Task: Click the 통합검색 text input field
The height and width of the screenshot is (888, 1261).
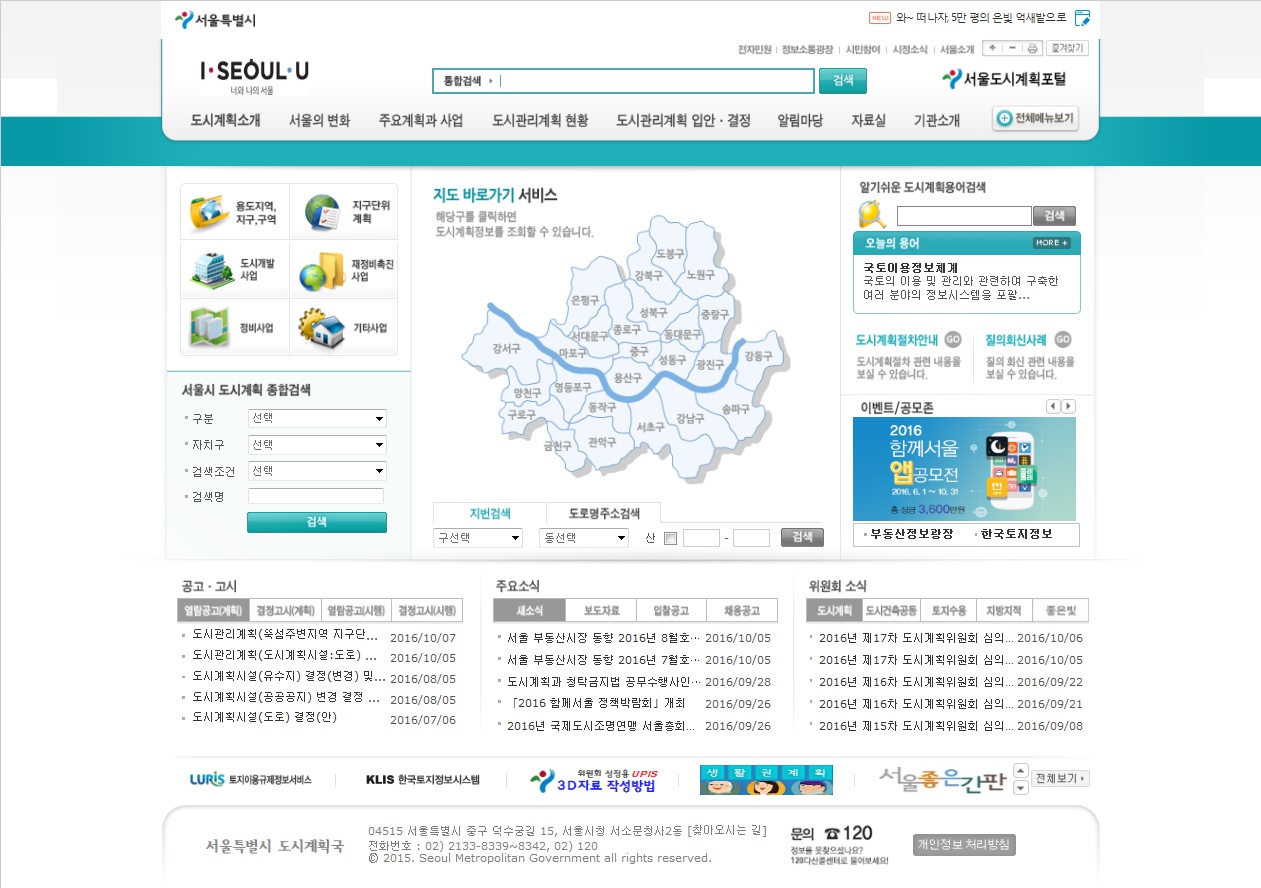Action: click(656, 81)
